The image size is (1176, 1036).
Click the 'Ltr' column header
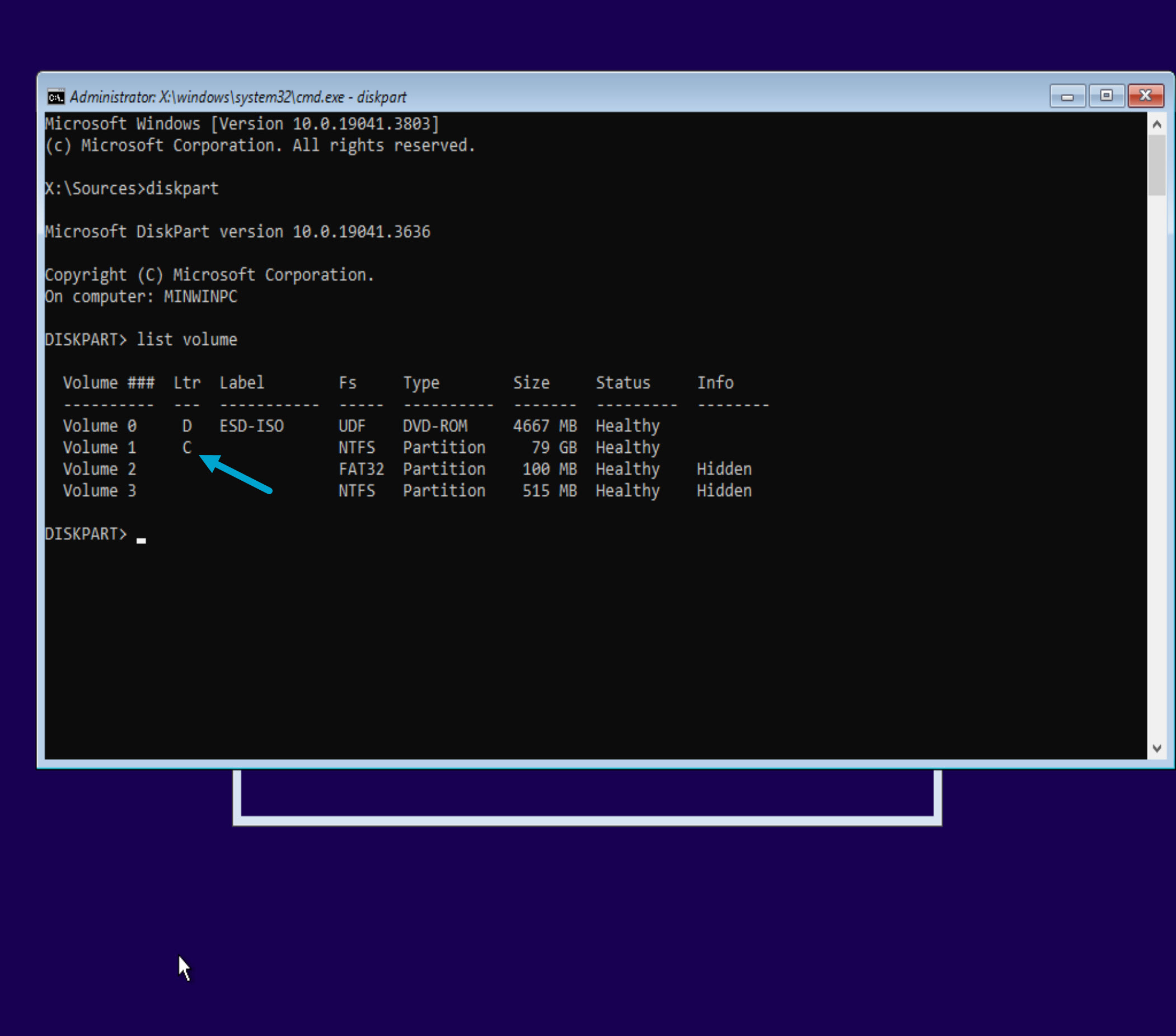pyautogui.click(x=187, y=383)
